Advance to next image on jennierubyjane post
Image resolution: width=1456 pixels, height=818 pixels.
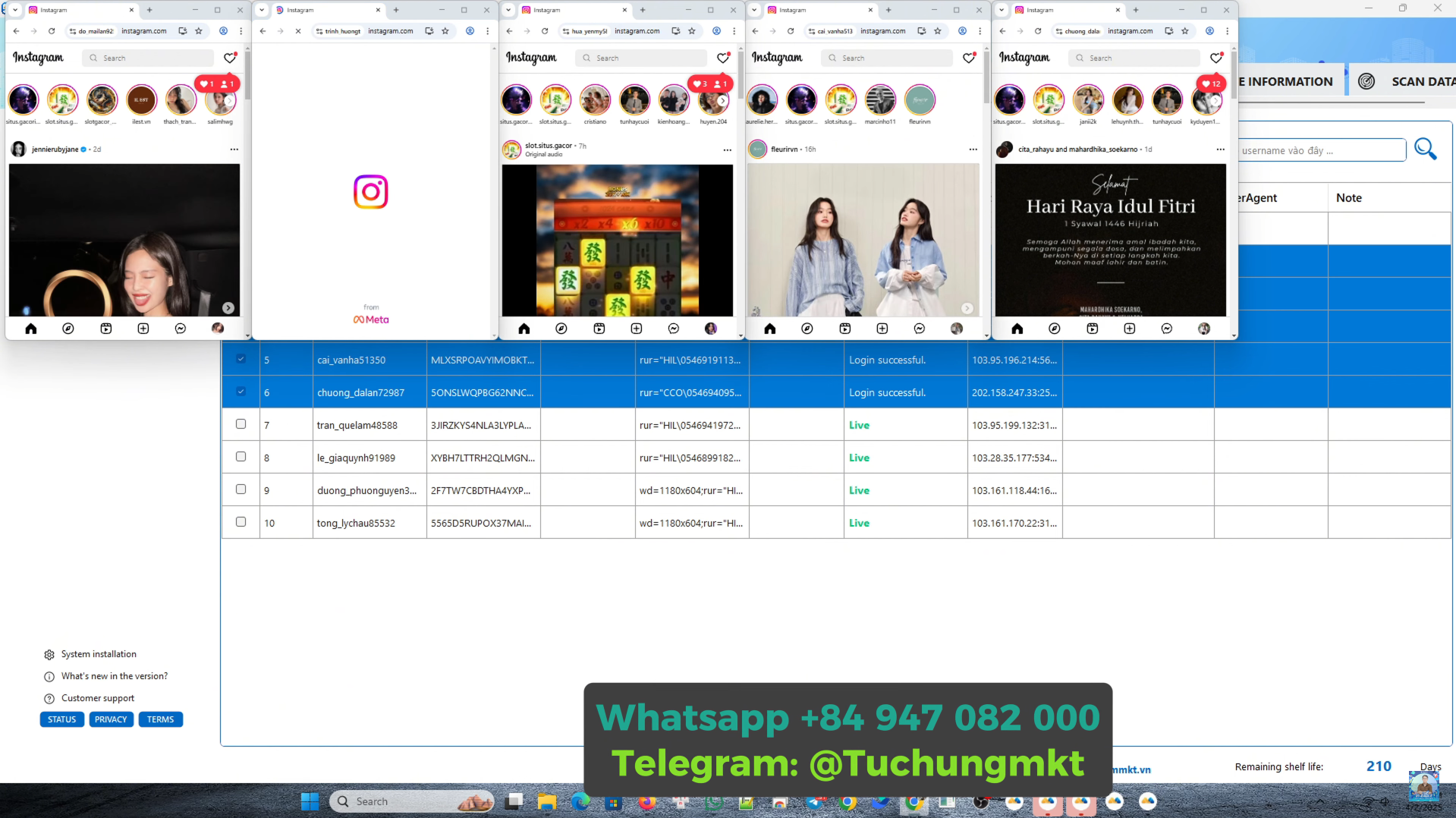(x=228, y=308)
